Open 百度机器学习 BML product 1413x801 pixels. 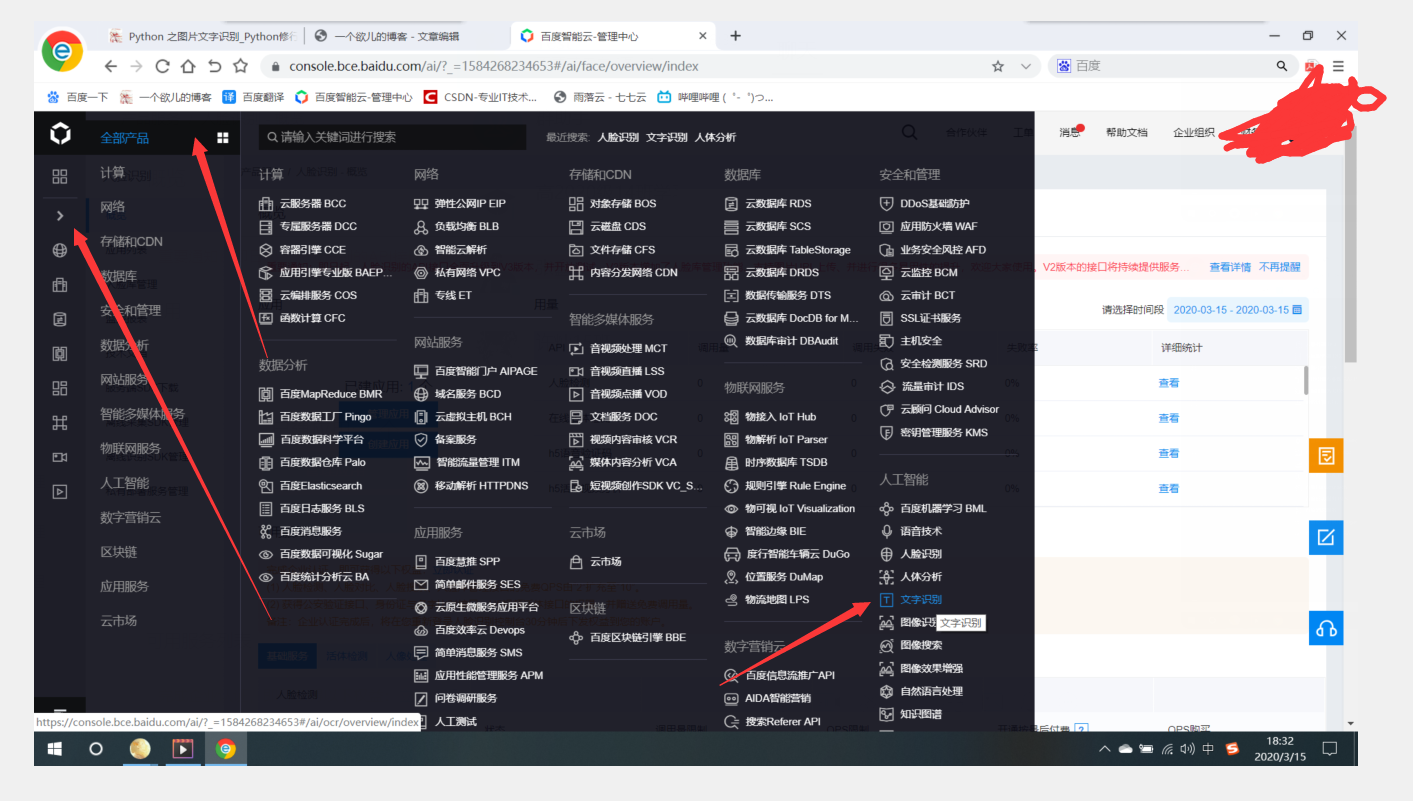coord(943,508)
